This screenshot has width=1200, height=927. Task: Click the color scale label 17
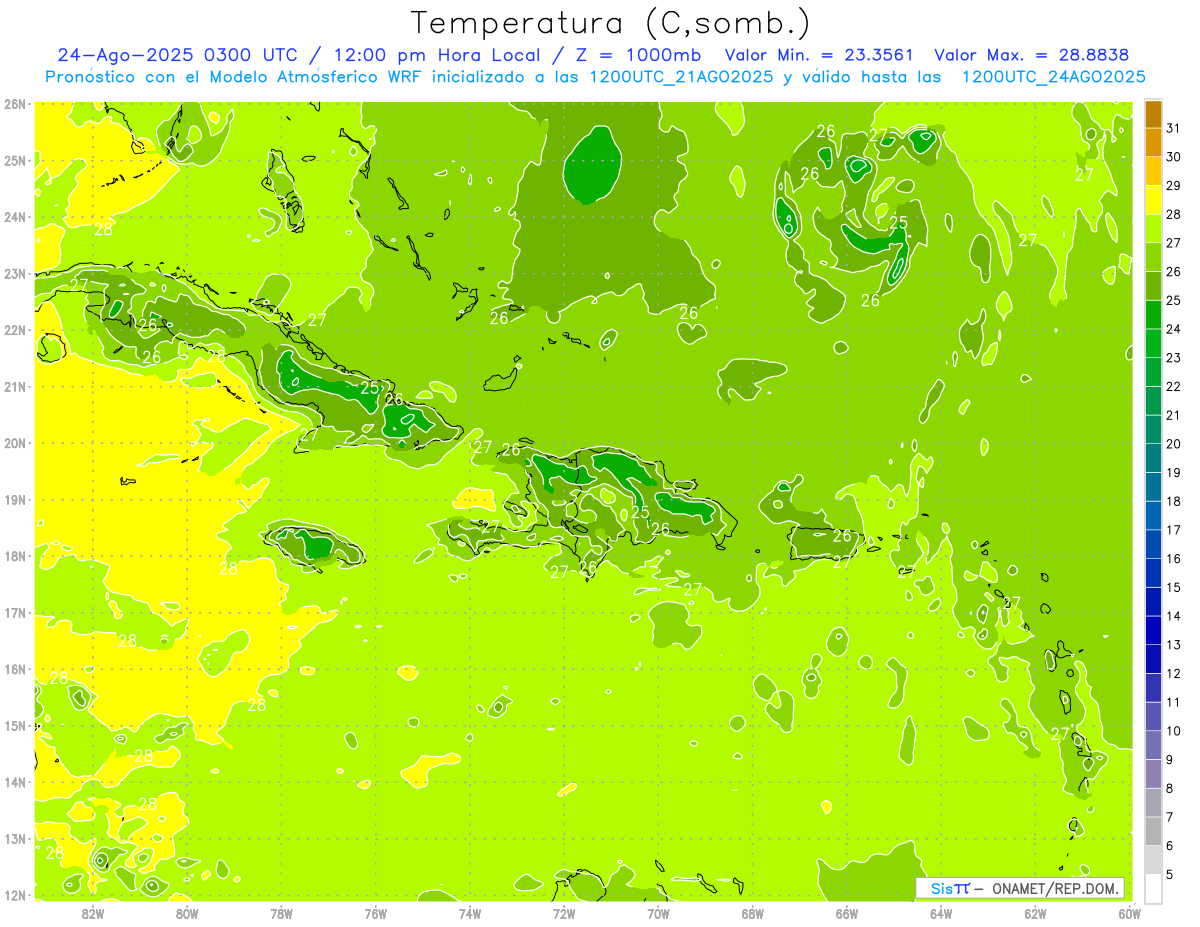pyautogui.click(x=1173, y=530)
